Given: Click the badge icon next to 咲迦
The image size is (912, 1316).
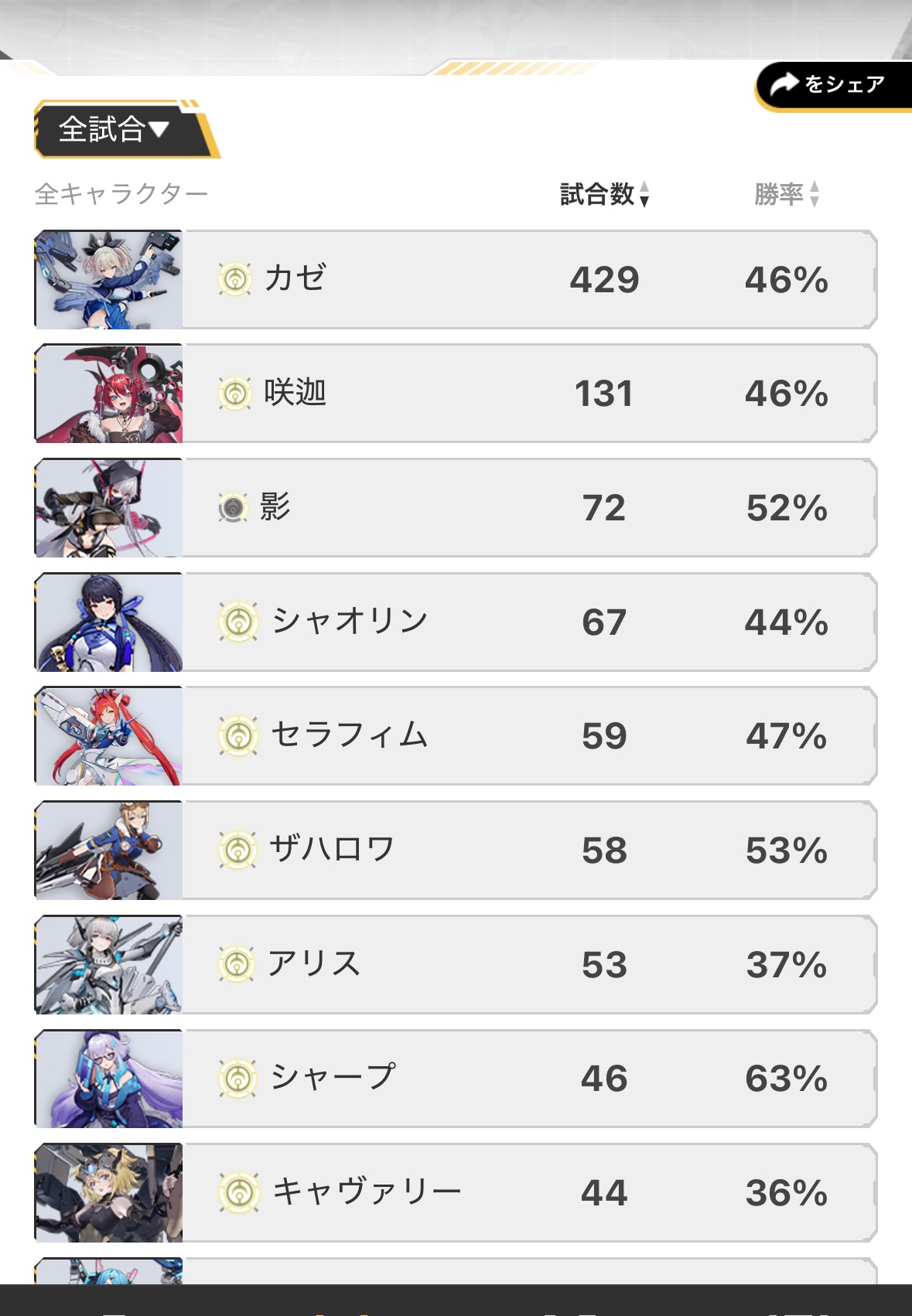Looking at the screenshot, I should (235, 394).
